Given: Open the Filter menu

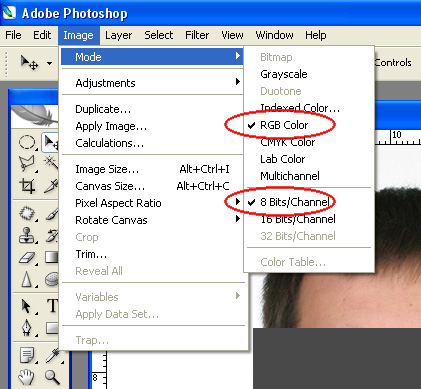Looking at the screenshot, I should point(197,35).
